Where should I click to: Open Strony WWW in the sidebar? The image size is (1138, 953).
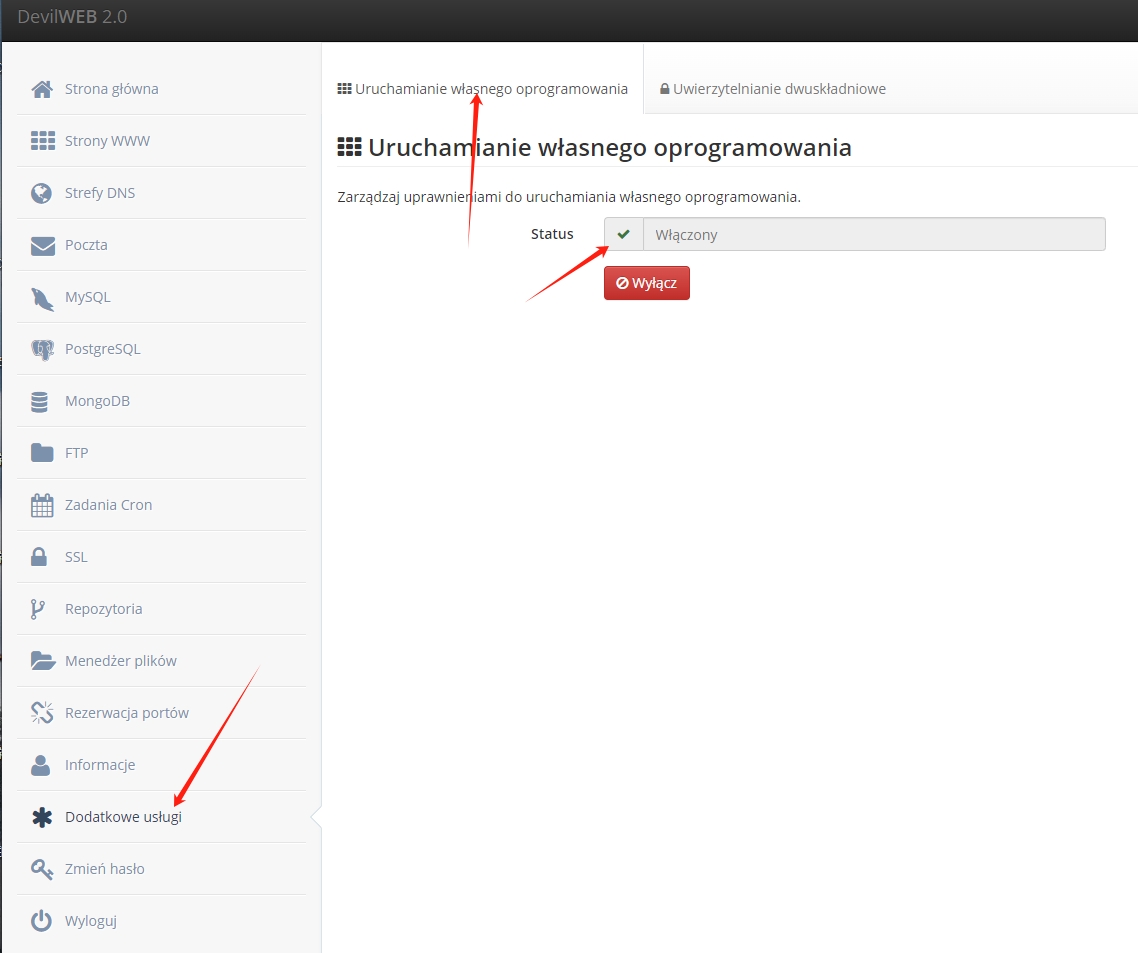[107, 141]
